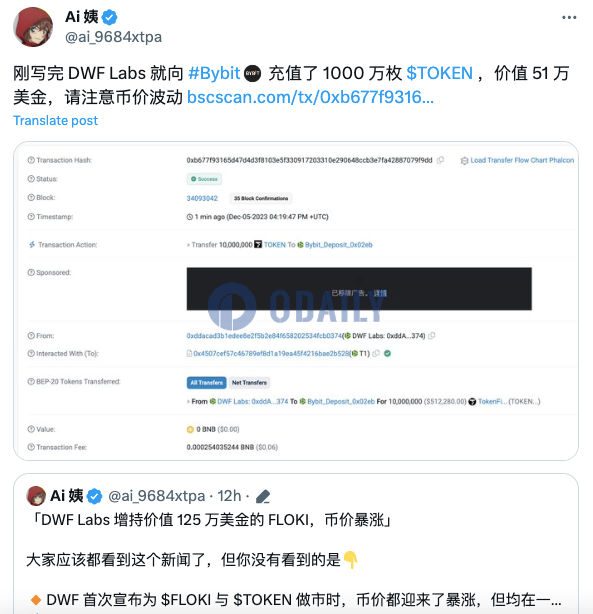Click Translate post
Viewport: 593px width, 614px height.
point(55,121)
